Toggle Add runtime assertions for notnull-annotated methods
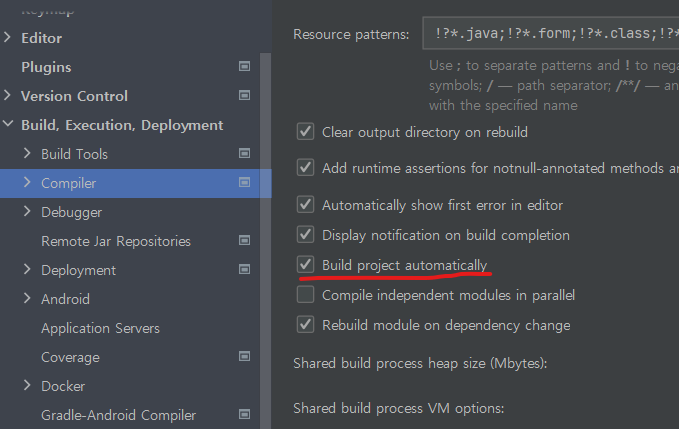Image resolution: width=679 pixels, height=429 pixels. pyautogui.click(x=305, y=168)
